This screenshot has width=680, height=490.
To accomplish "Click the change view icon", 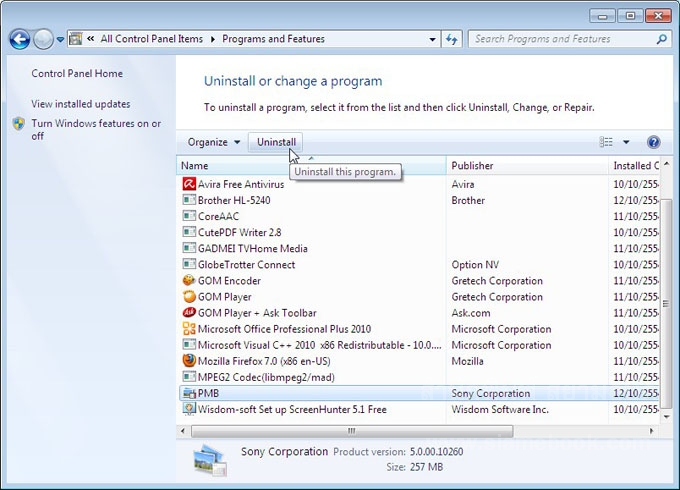I will click(x=606, y=142).
